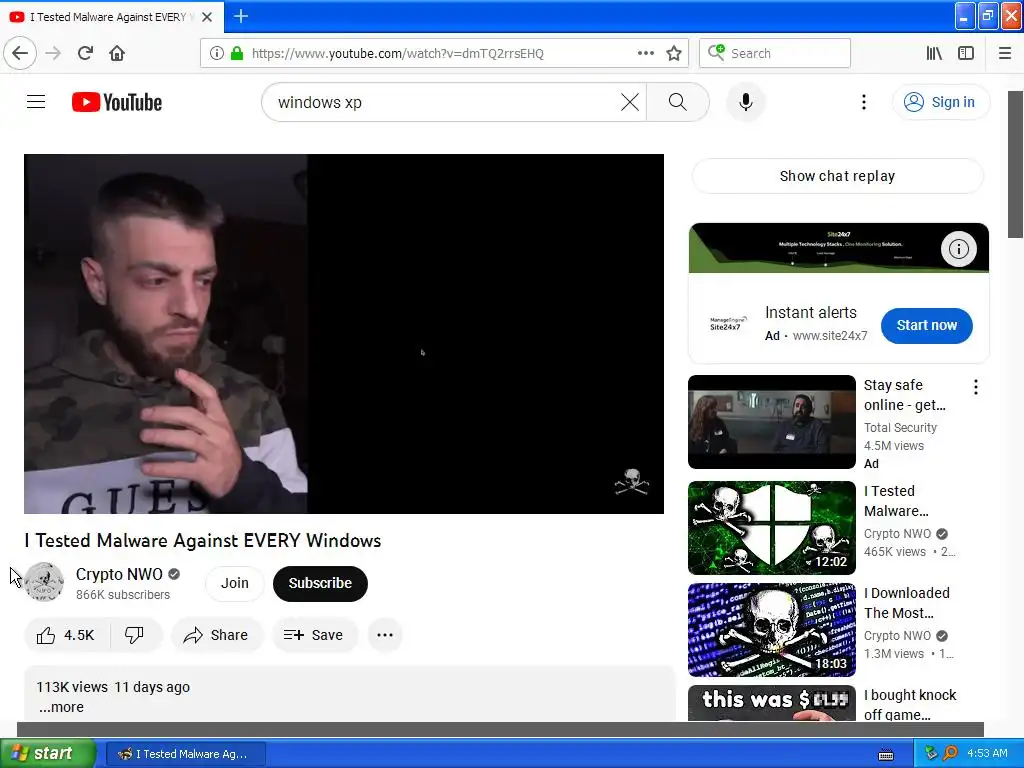This screenshot has width=1024, height=768.
Task: Open the 'Instant alerts' ad title
Action: (810, 312)
